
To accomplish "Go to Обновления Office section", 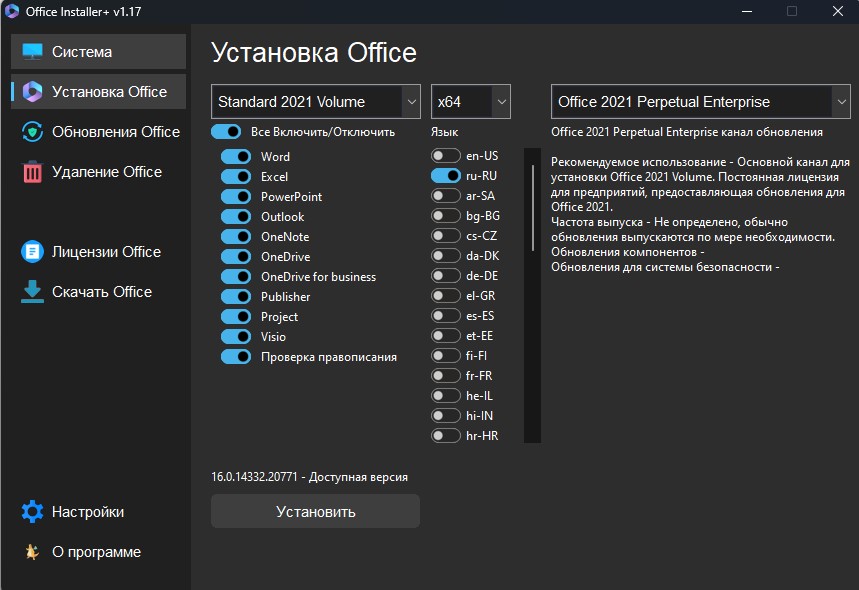I will 99,131.
